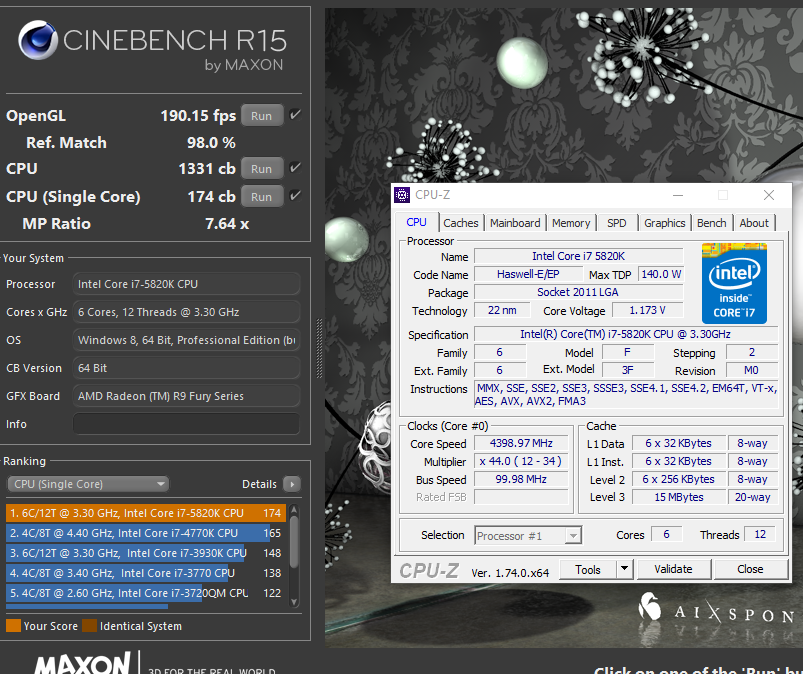
Task: Select ranking entry Intel Core i7-3720QM CPU
Action: click(145, 593)
